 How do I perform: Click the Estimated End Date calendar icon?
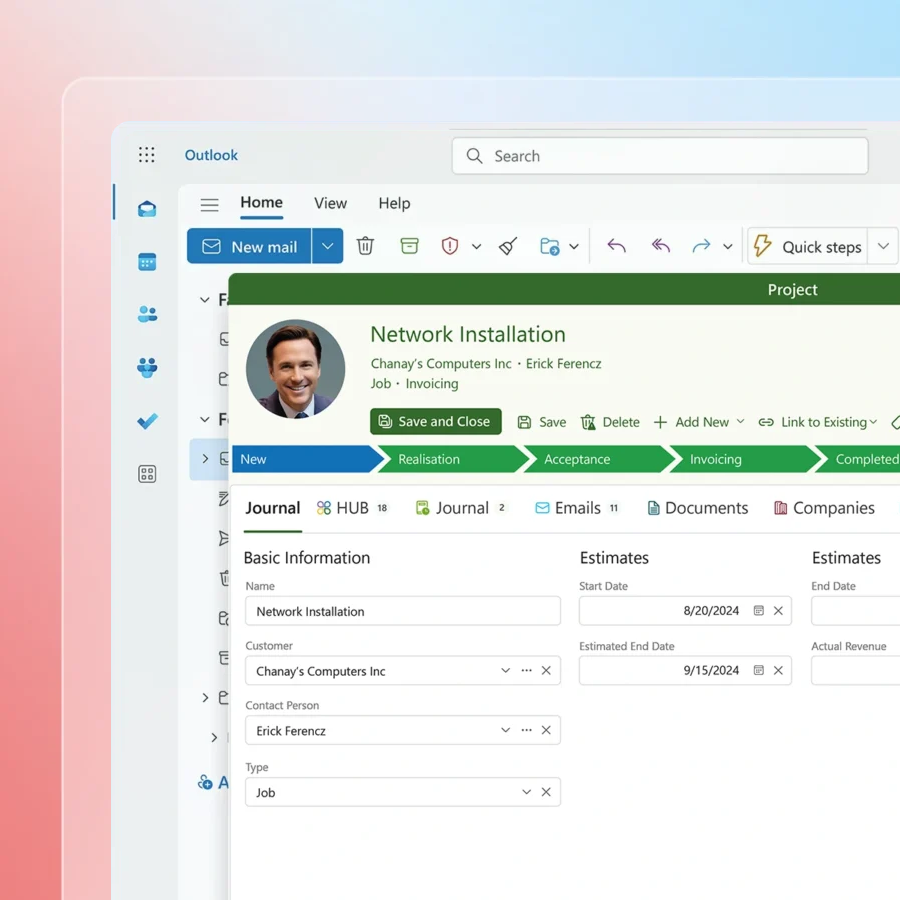pyautogui.click(x=758, y=670)
